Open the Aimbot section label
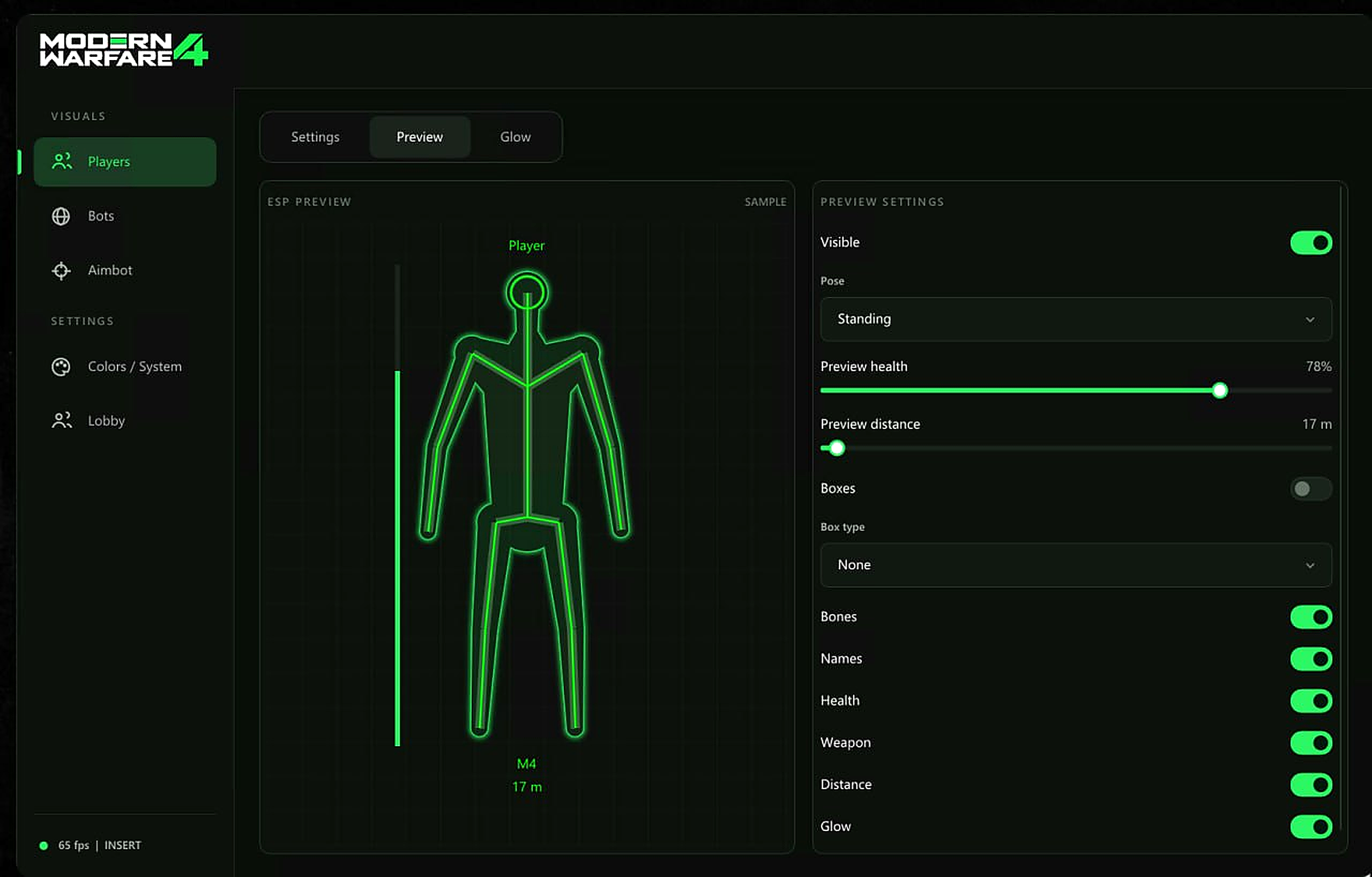This screenshot has width=1372, height=877. [x=110, y=270]
